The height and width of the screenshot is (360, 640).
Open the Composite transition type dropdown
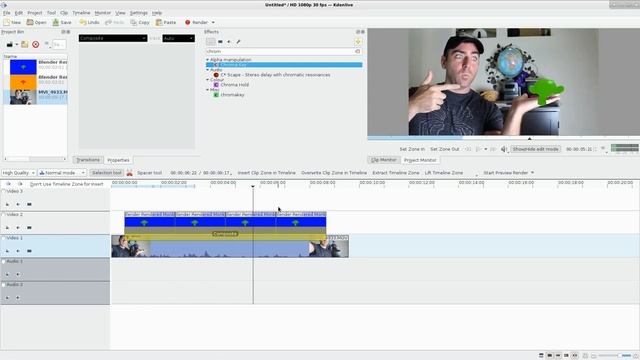click(113, 38)
